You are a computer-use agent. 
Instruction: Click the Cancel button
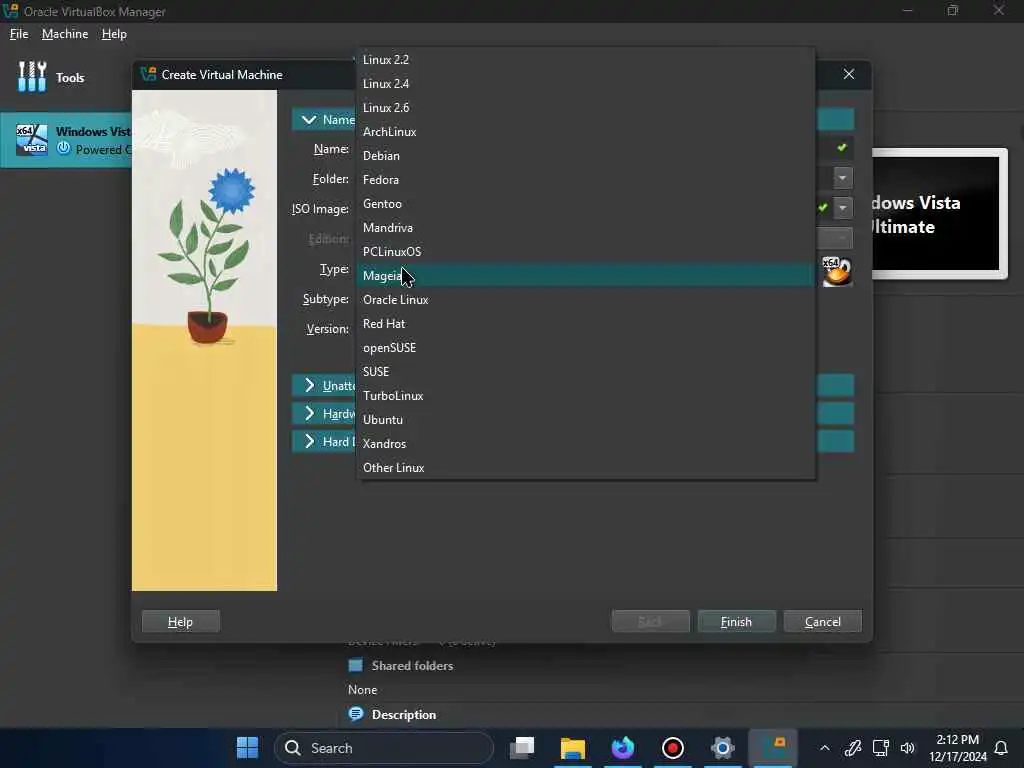point(823,622)
